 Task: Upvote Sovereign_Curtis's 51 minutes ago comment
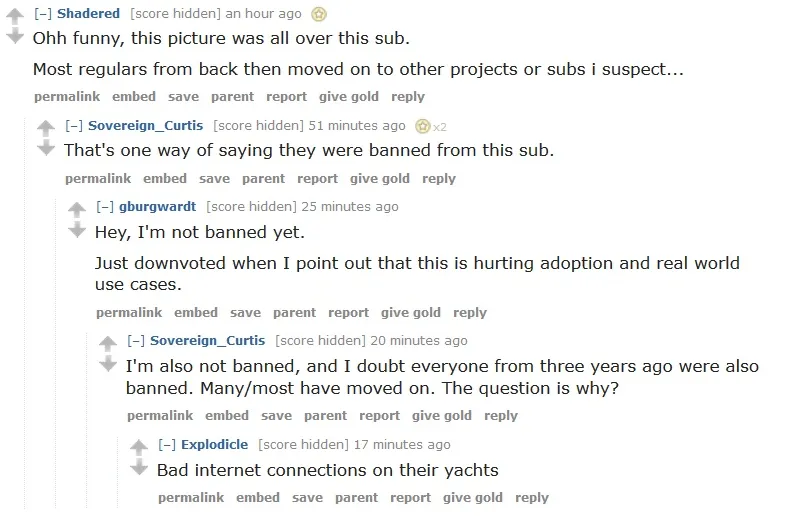click(46, 128)
